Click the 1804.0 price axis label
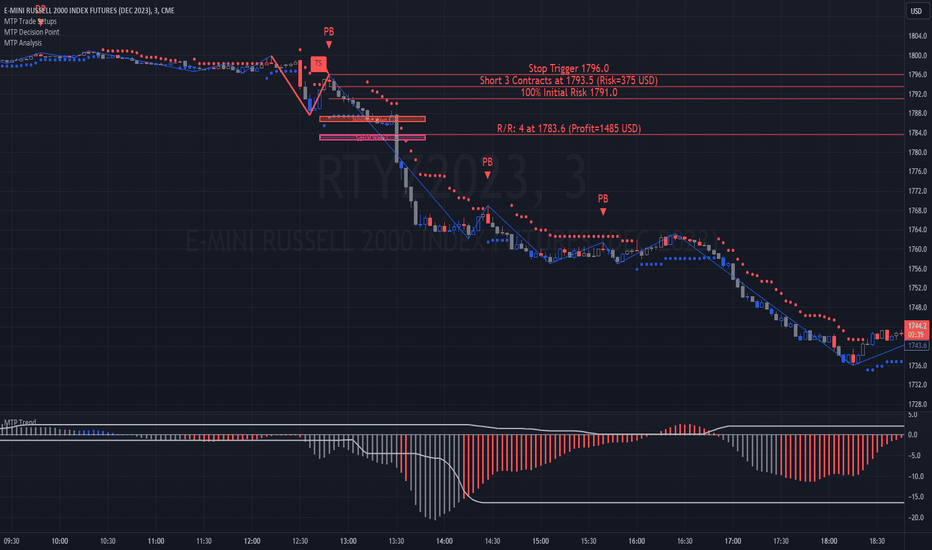Screen dimensions: 932x550 917,36
